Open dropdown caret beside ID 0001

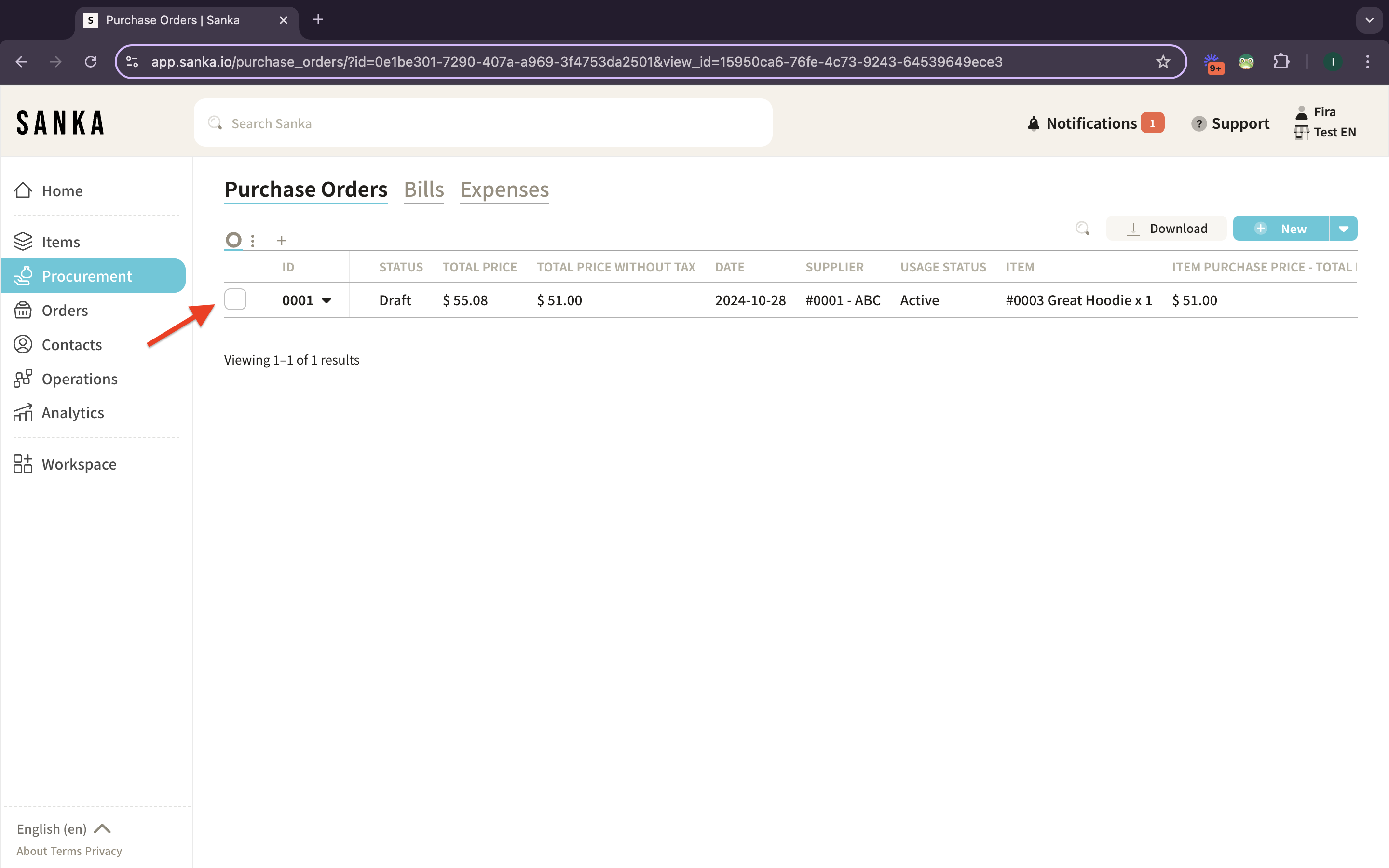327,300
